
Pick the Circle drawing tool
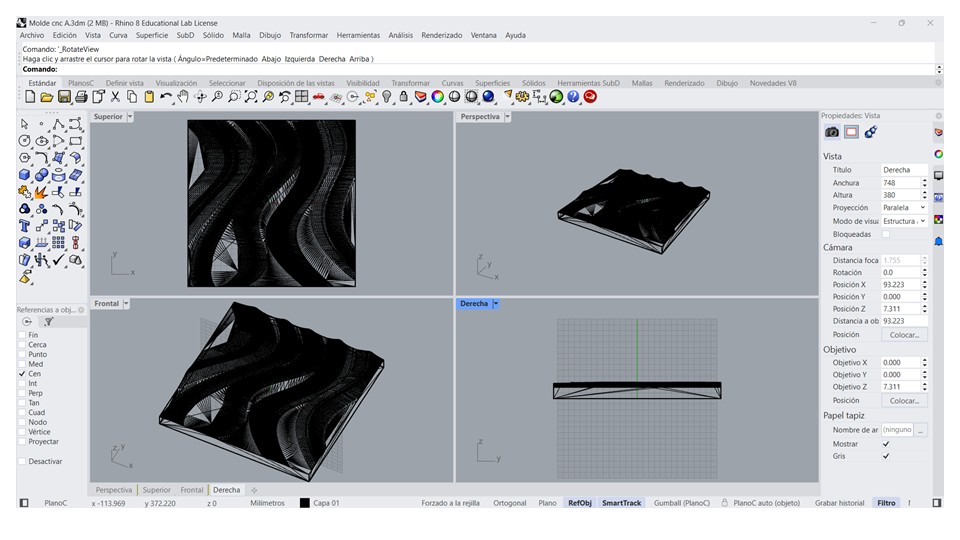25,141
